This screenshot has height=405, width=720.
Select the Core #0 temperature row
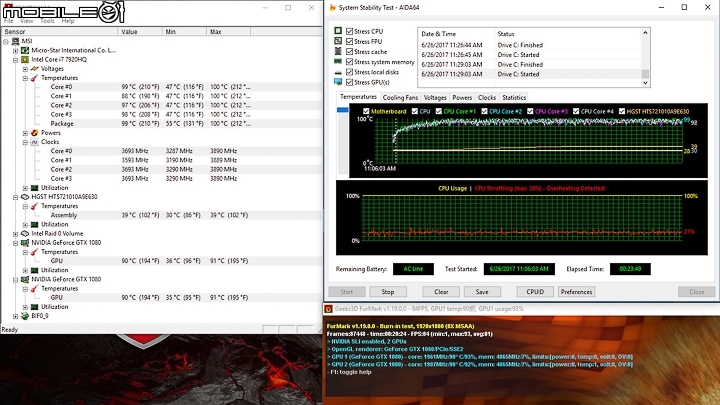pos(162,87)
